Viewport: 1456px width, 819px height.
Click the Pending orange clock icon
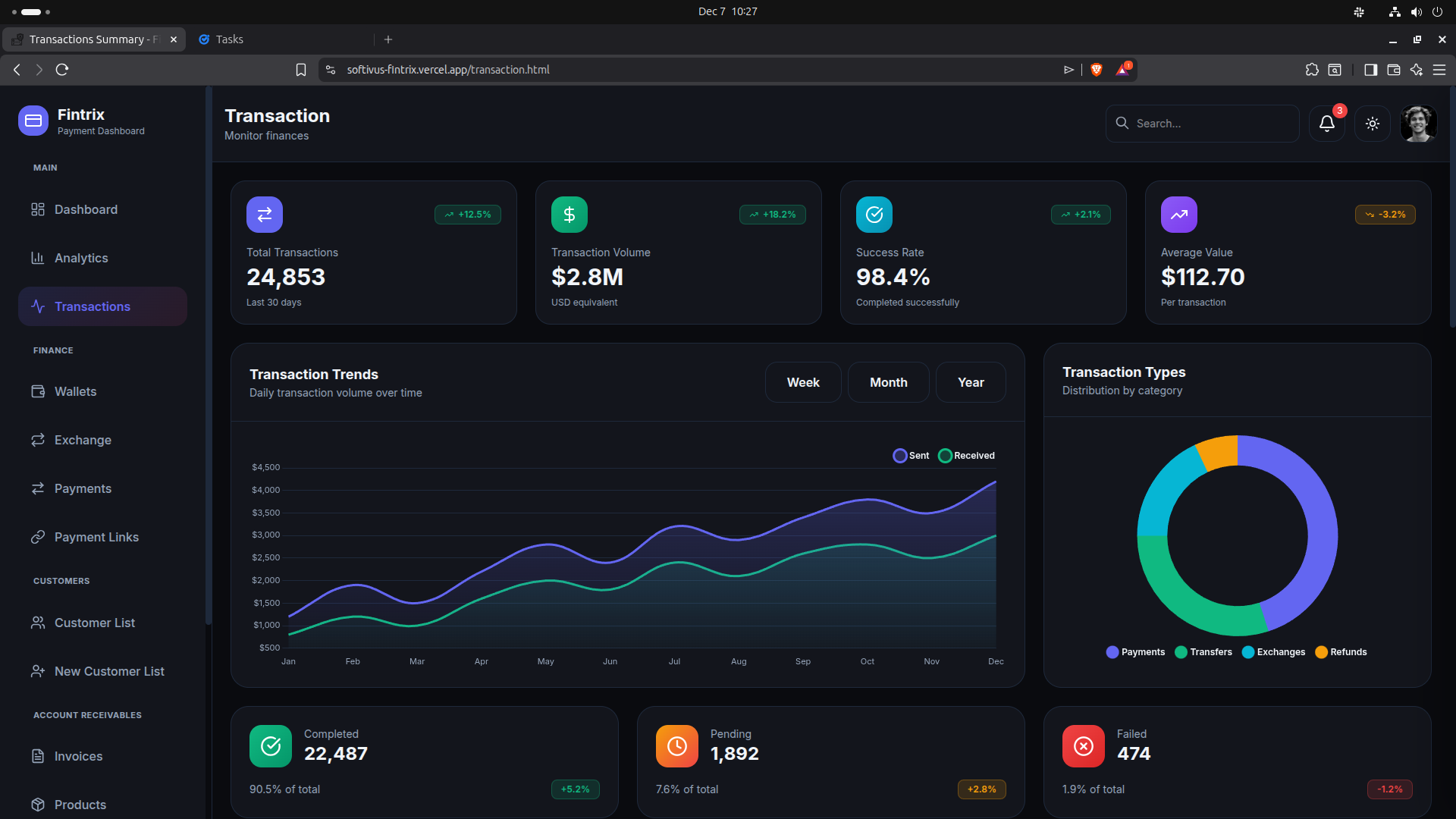(677, 746)
